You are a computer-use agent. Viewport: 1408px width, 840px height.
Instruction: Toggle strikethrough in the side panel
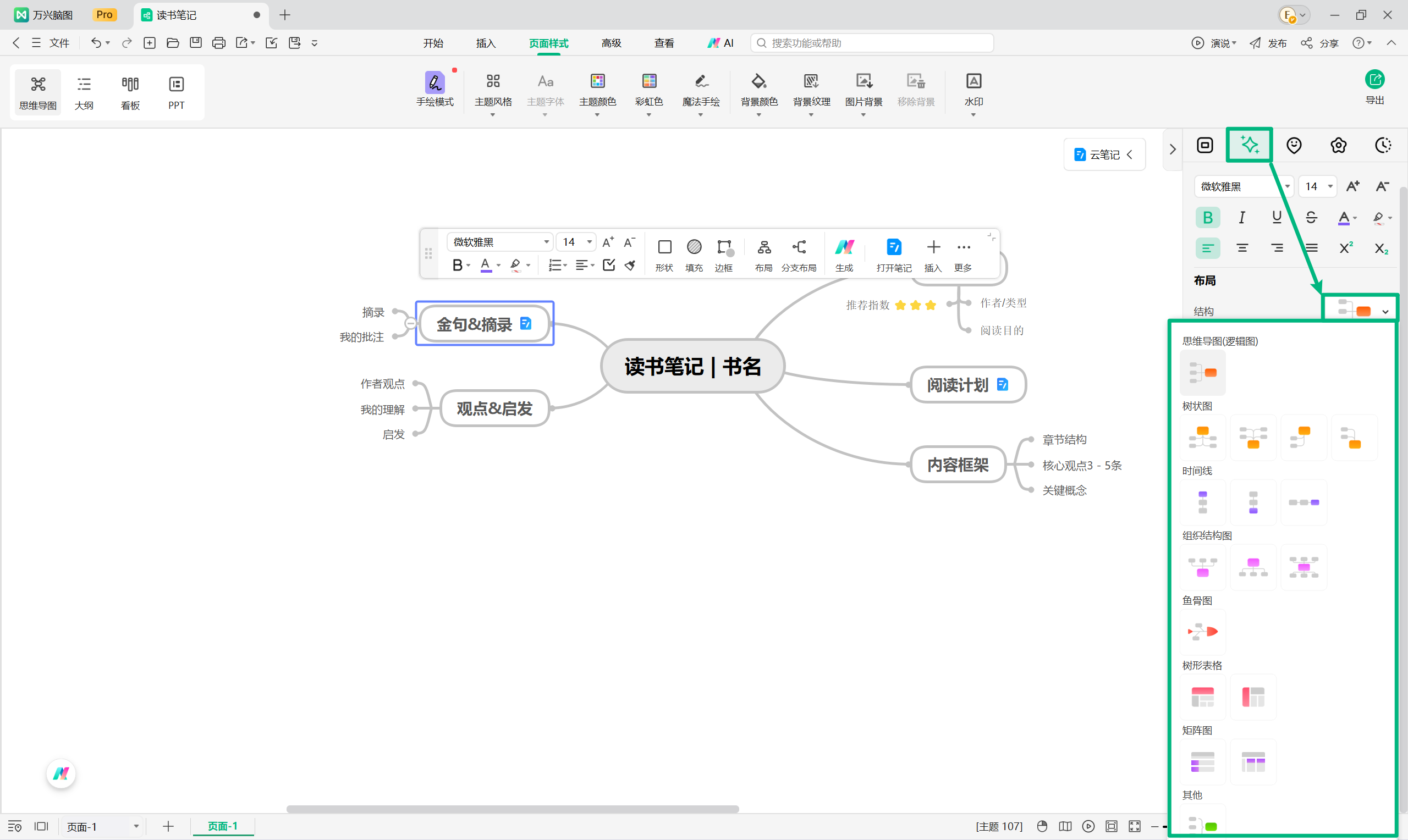(1311, 217)
